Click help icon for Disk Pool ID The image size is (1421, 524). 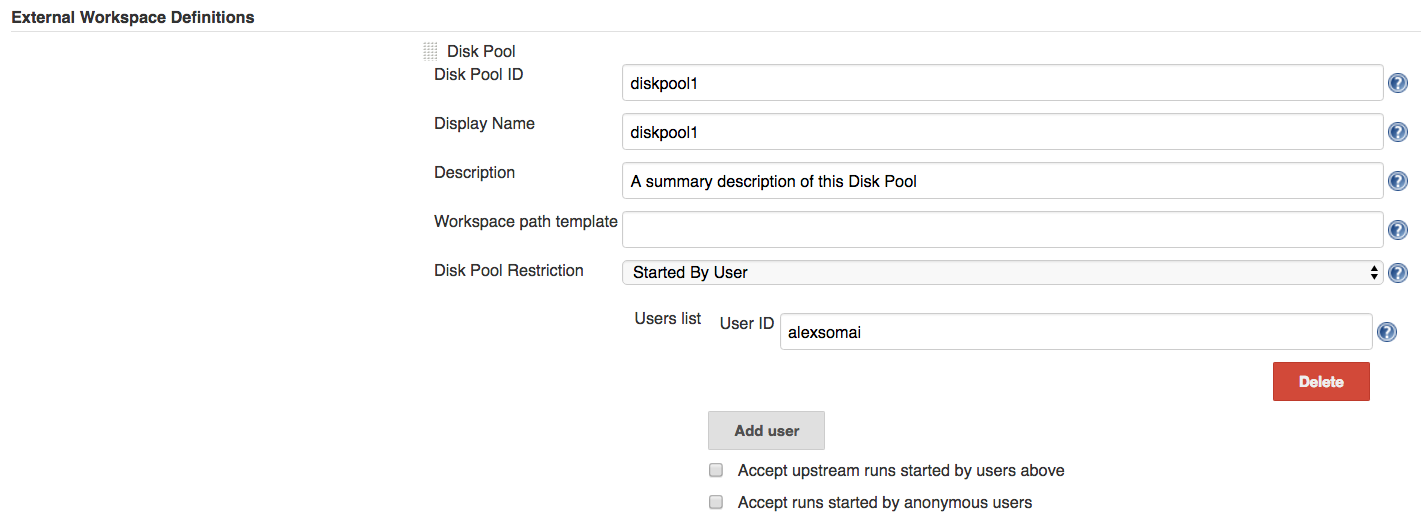click(x=1398, y=84)
